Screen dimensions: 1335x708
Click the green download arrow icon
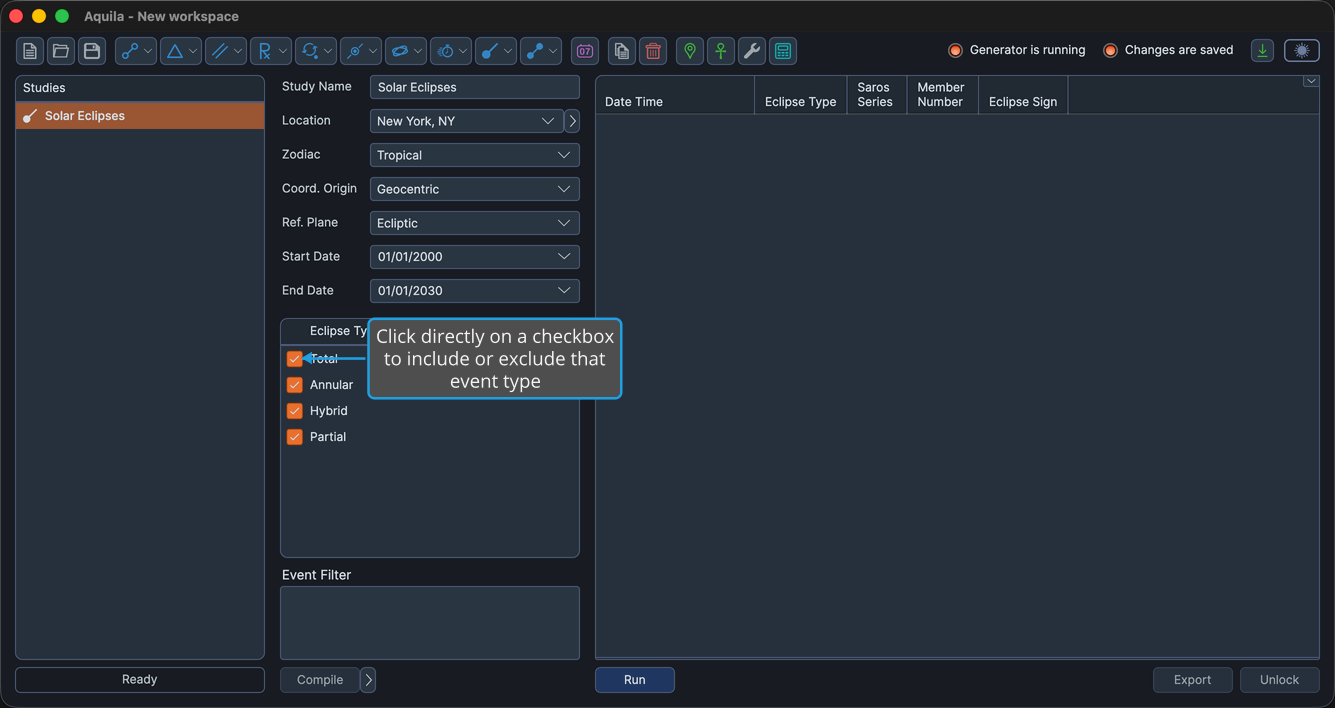(1263, 51)
